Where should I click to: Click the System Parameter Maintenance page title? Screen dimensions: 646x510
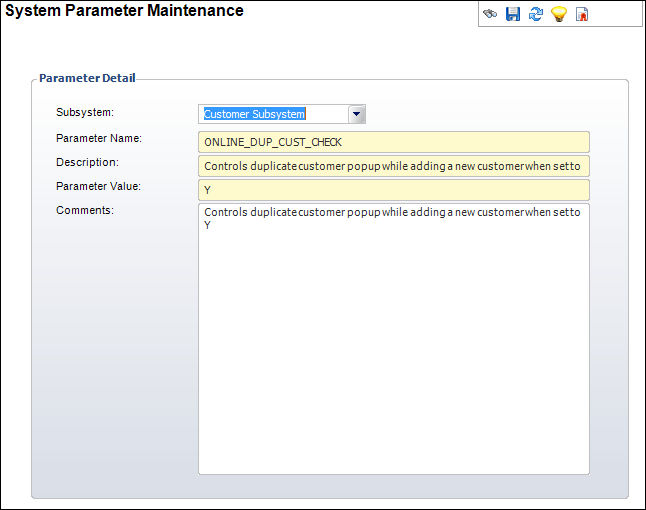coord(124,10)
